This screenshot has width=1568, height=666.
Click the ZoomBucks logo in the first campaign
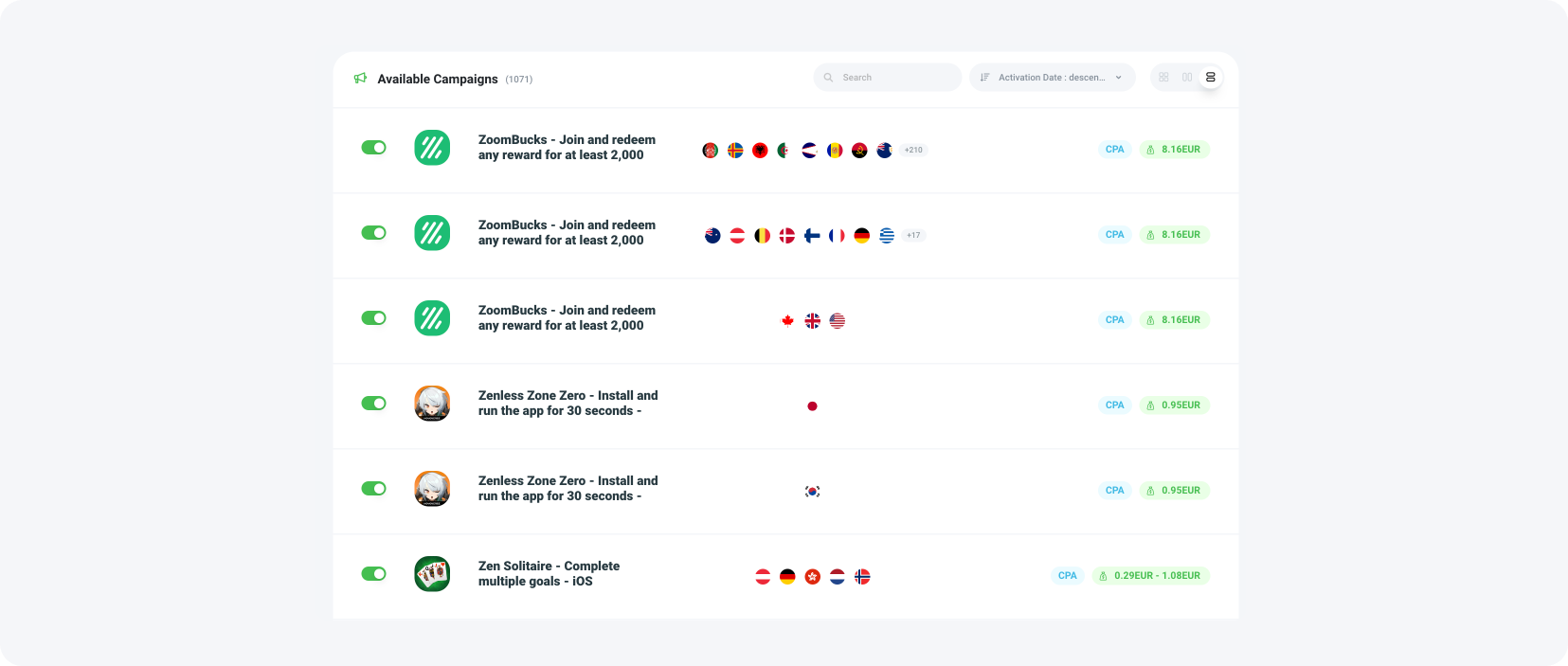click(432, 148)
